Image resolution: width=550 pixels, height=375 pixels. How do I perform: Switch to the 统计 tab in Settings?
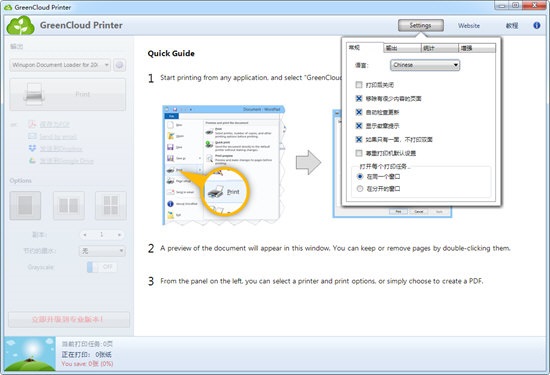click(x=440, y=48)
